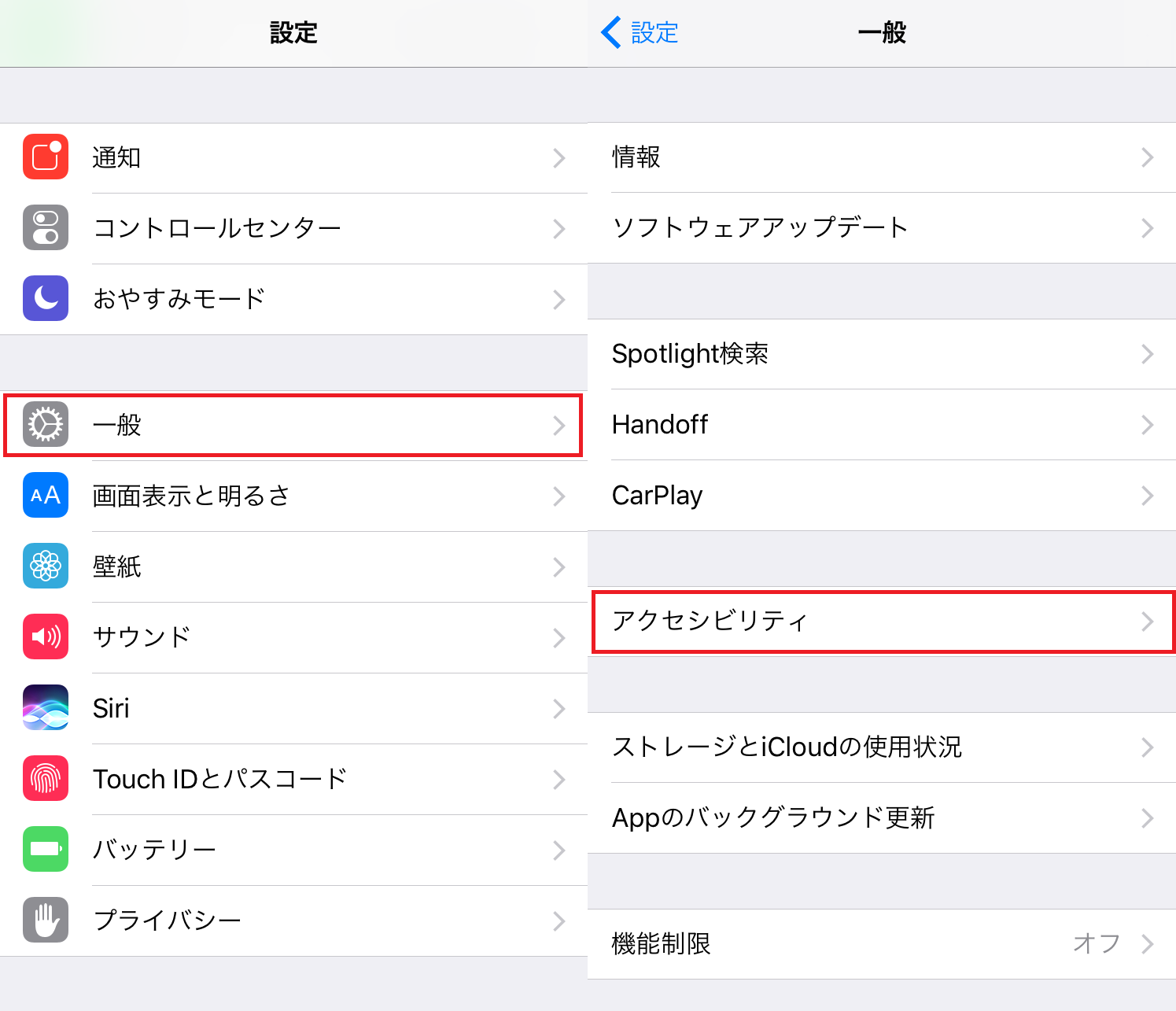Tap the Privacy (プライバシー) hand icon

(x=46, y=920)
